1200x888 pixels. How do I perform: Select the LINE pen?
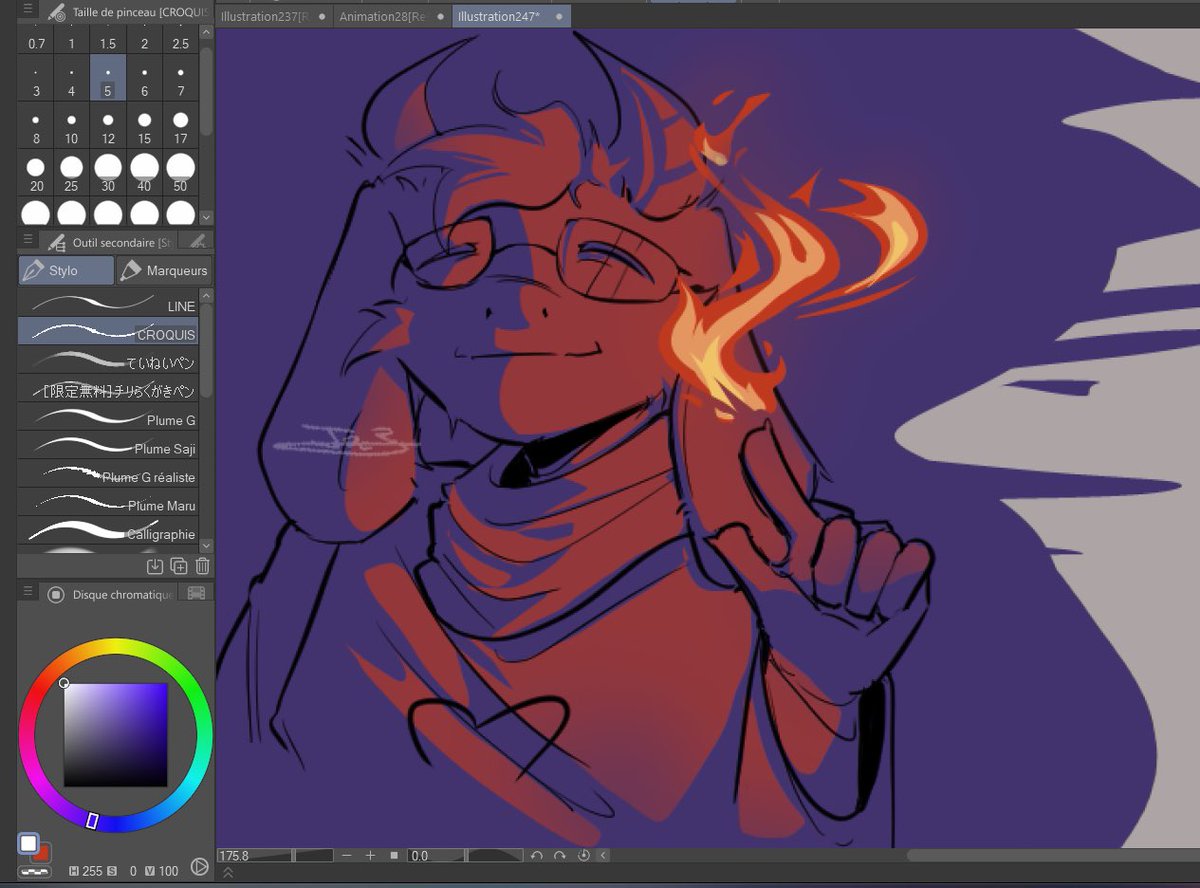point(108,304)
